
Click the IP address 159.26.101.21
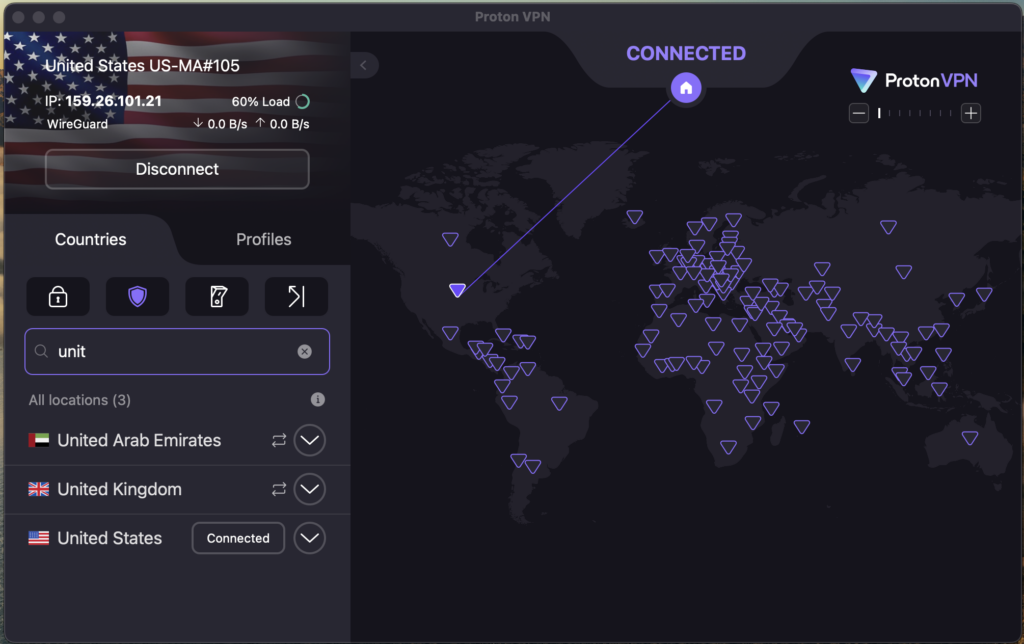(x=113, y=101)
